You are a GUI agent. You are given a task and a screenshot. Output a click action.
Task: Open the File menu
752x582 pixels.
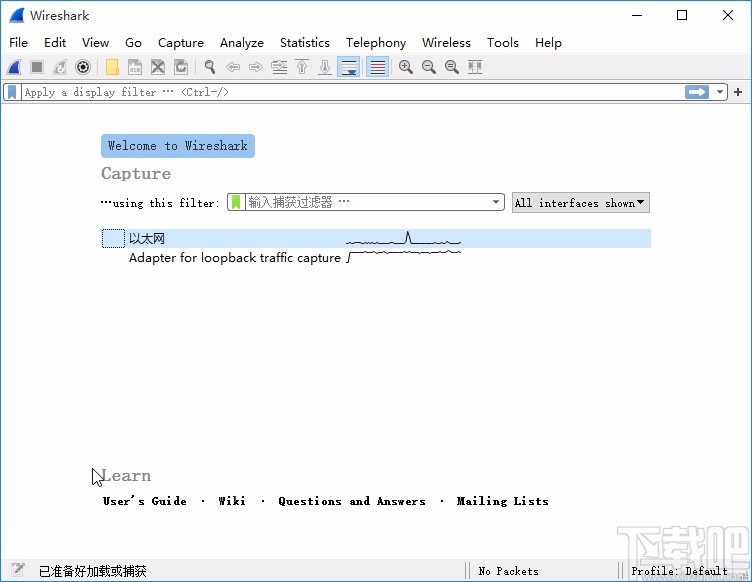tap(19, 43)
